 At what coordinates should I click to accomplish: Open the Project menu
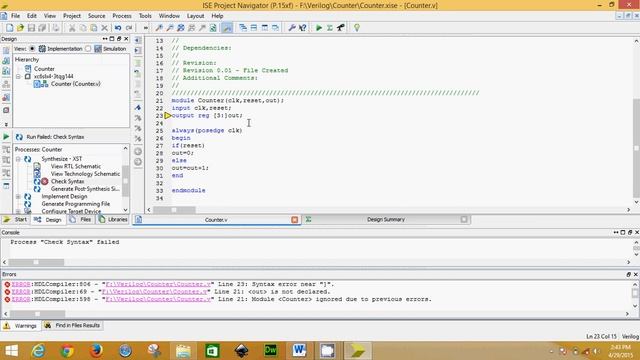point(72,16)
